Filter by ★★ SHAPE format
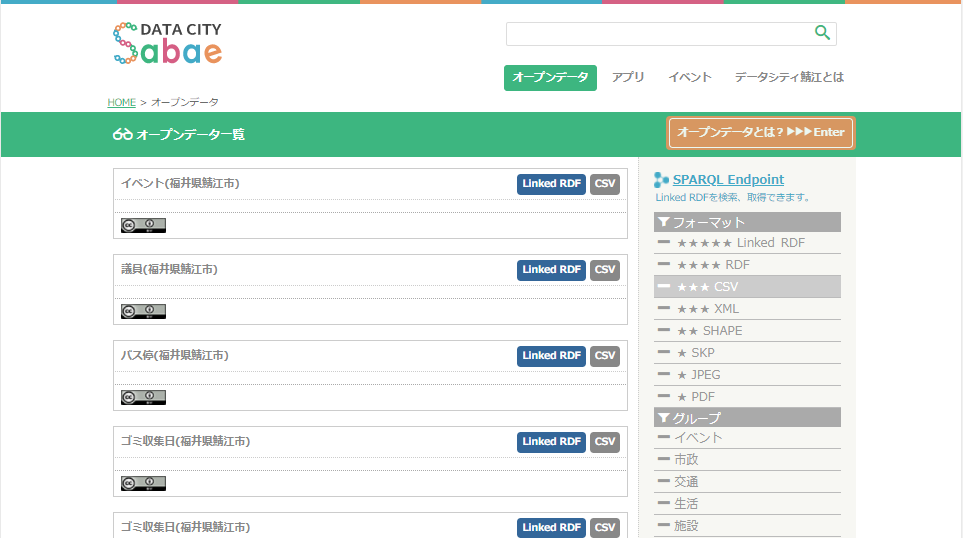Viewport: 963px width, 538px height. [x=747, y=331]
